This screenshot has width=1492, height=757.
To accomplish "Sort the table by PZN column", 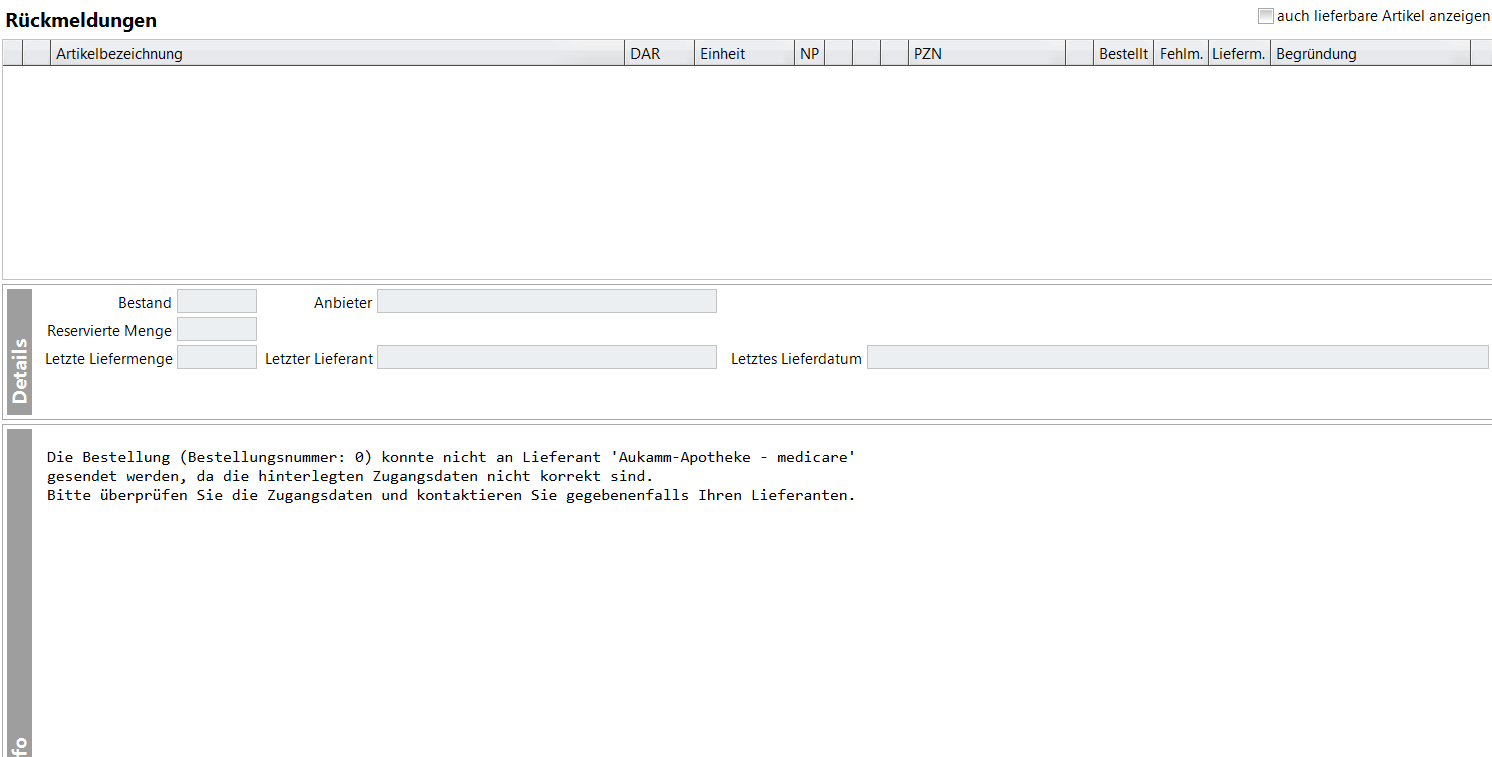I will (x=986, y=54).
